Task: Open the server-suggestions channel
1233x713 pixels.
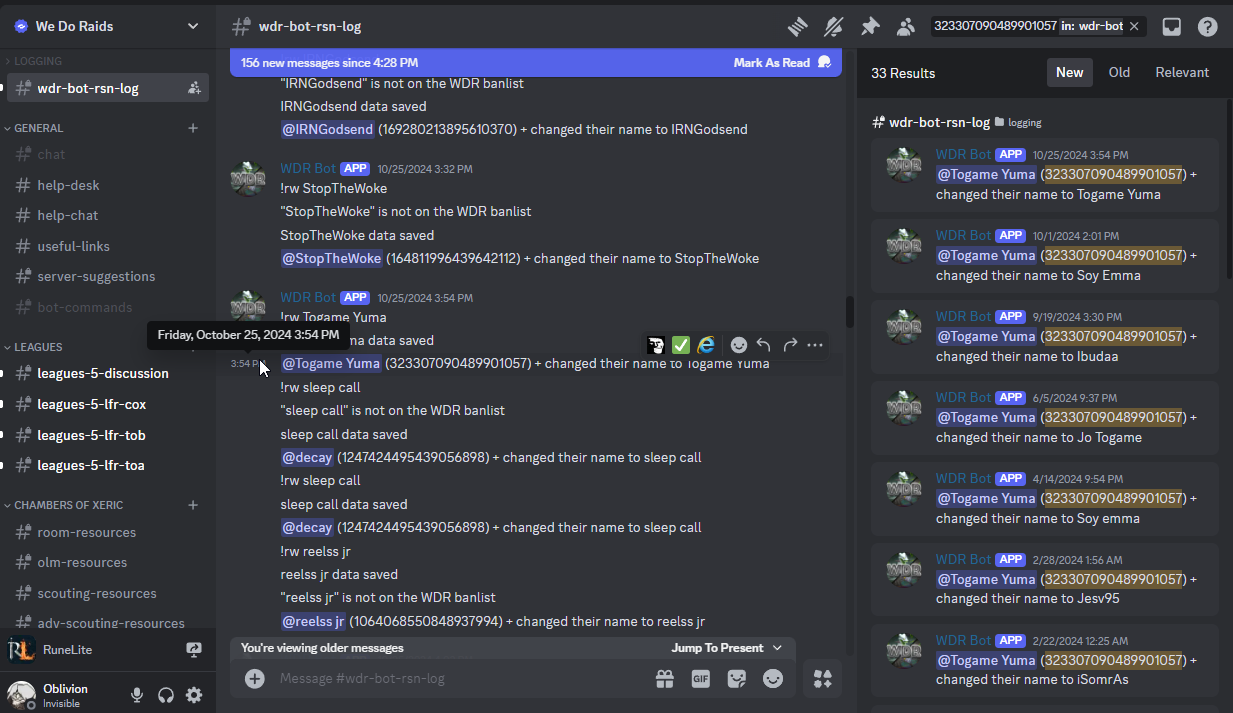Action: point(108,276)
